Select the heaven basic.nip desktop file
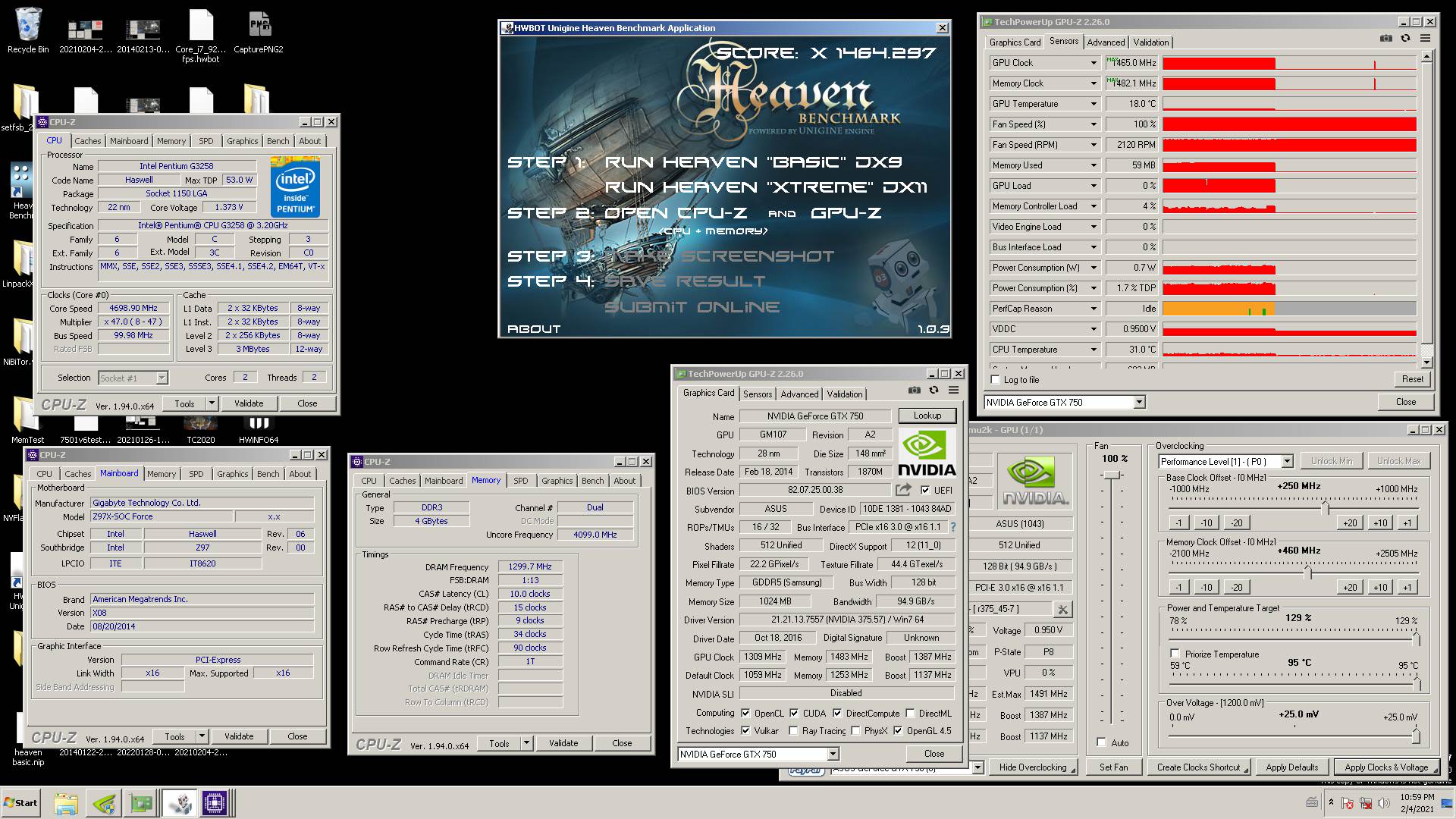This screenshot has width=1456, height=819. (x=28, y=736)
